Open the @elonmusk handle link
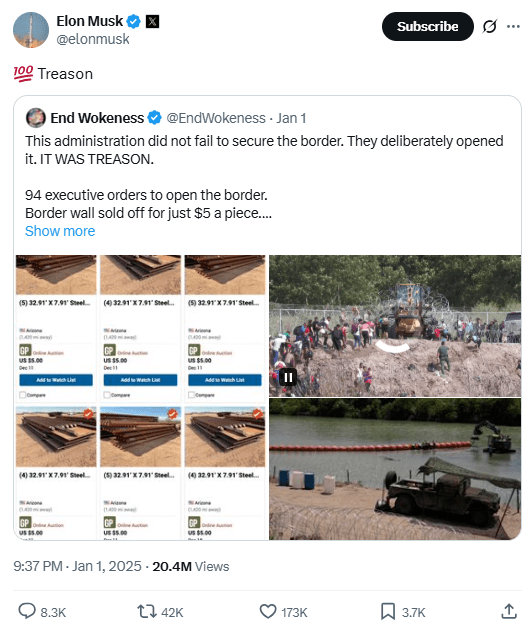The width and height of the screenshot is (529, 631). click(x=93, y=39)
